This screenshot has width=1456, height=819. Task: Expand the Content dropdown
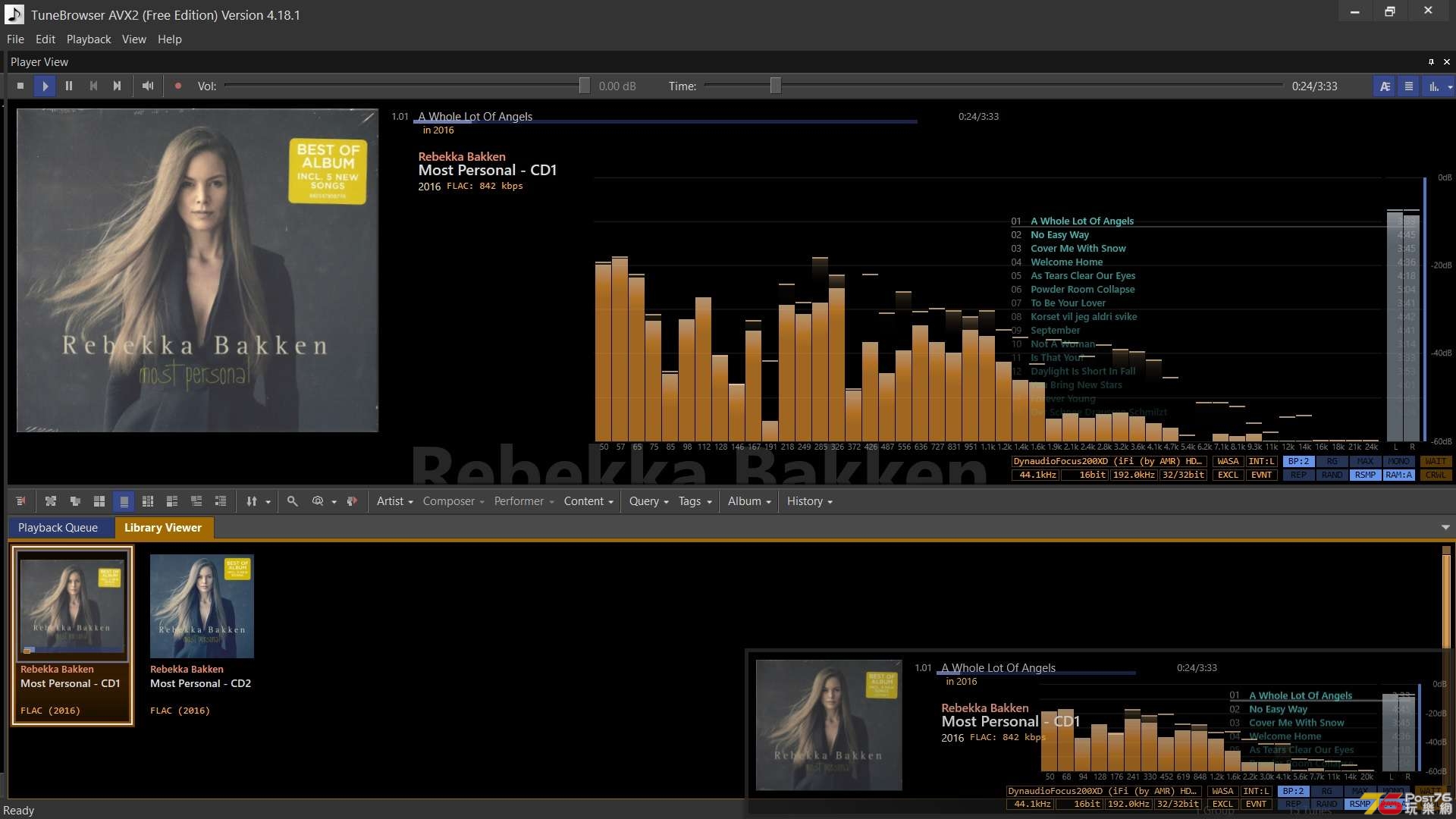click(x=588, y=501)
